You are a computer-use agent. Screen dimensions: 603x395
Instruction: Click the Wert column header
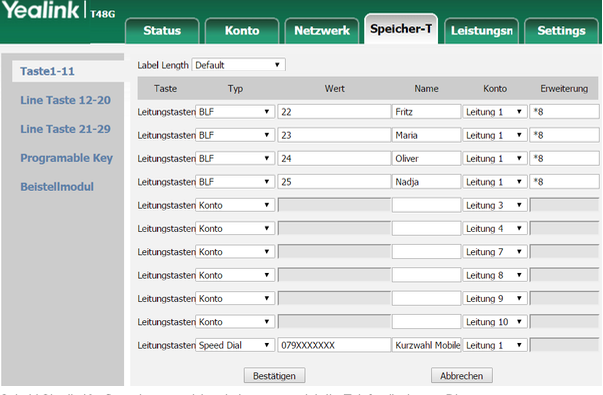click(x=334, y=88)
